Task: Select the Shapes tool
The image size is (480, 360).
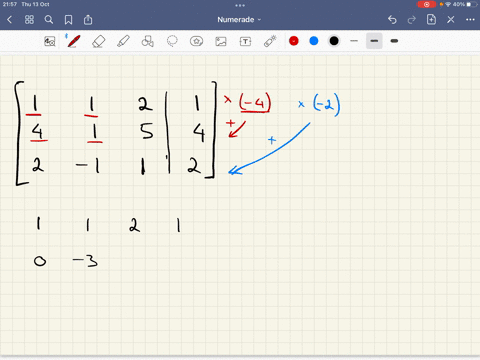Action: point(148,41)
